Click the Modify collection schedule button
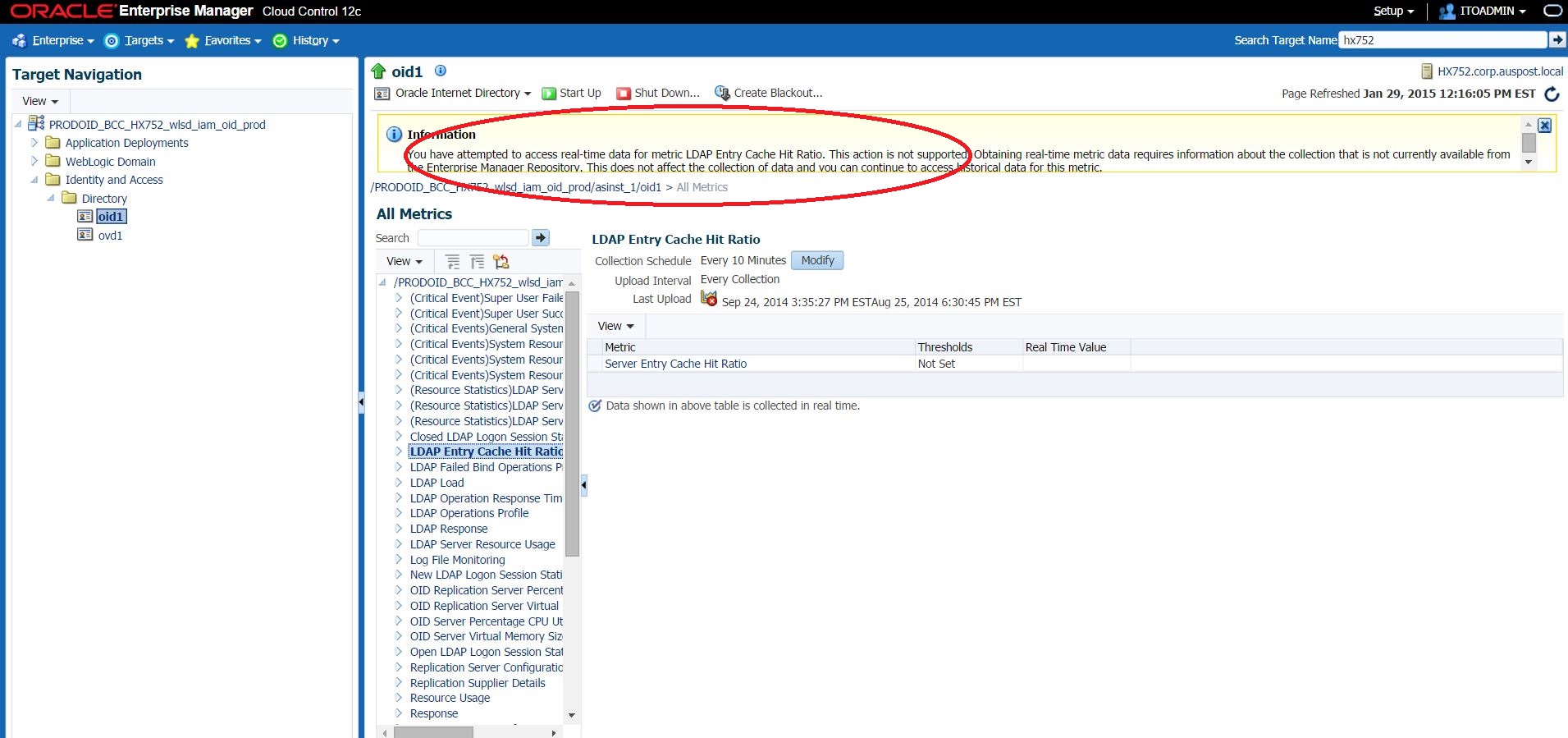The width and height of the screenshot is (1568, 738). (x=817, y=260)
